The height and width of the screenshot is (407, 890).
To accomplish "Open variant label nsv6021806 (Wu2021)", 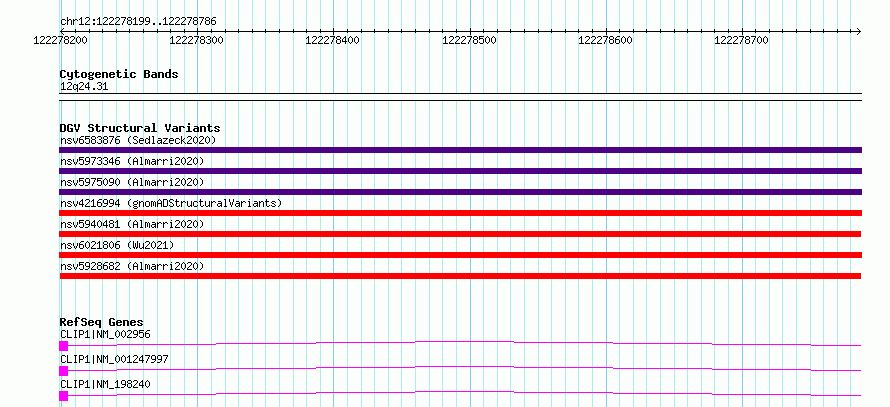I will pos(117,245).
